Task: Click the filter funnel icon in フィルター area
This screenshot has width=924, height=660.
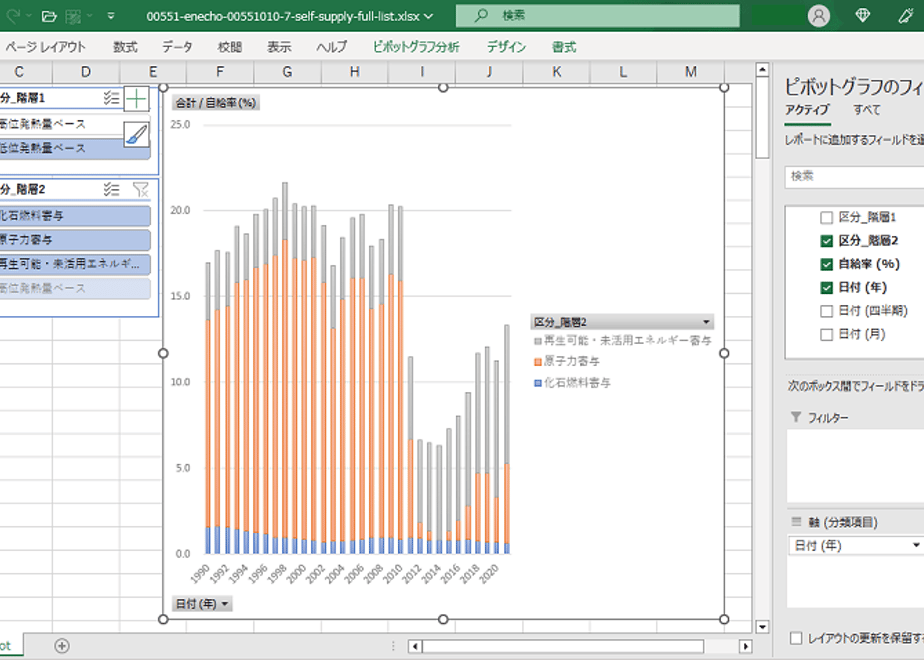Action: click(796, 417)
